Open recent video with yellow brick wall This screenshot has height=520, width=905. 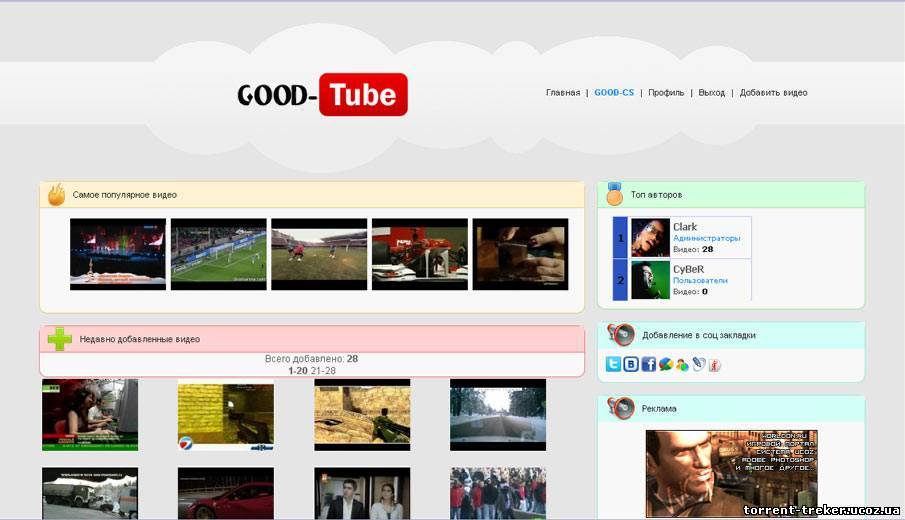tap(226, 415)
